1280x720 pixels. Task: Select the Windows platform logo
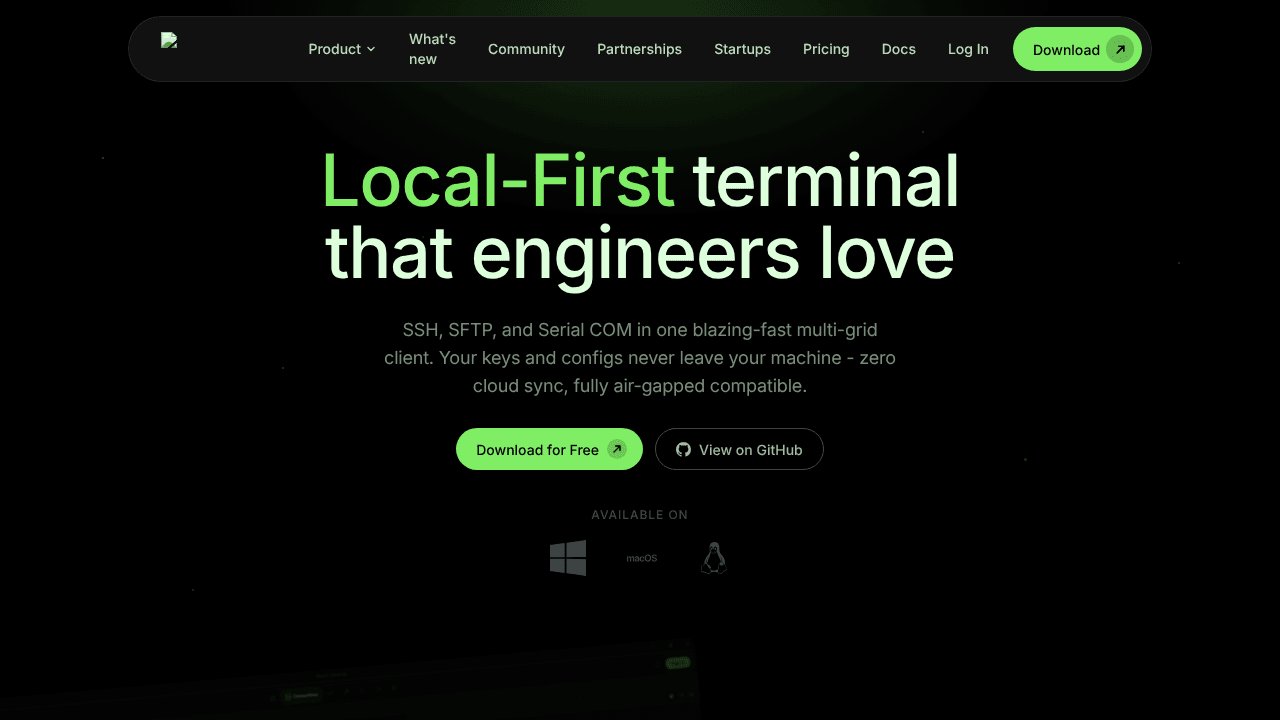[x=568, y=558]
